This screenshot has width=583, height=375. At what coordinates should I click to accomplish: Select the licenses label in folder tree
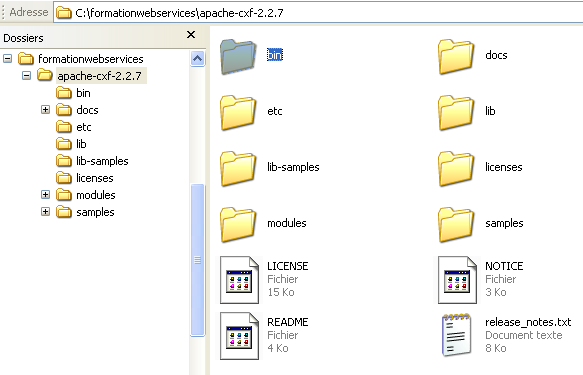[x=95, y=178]
